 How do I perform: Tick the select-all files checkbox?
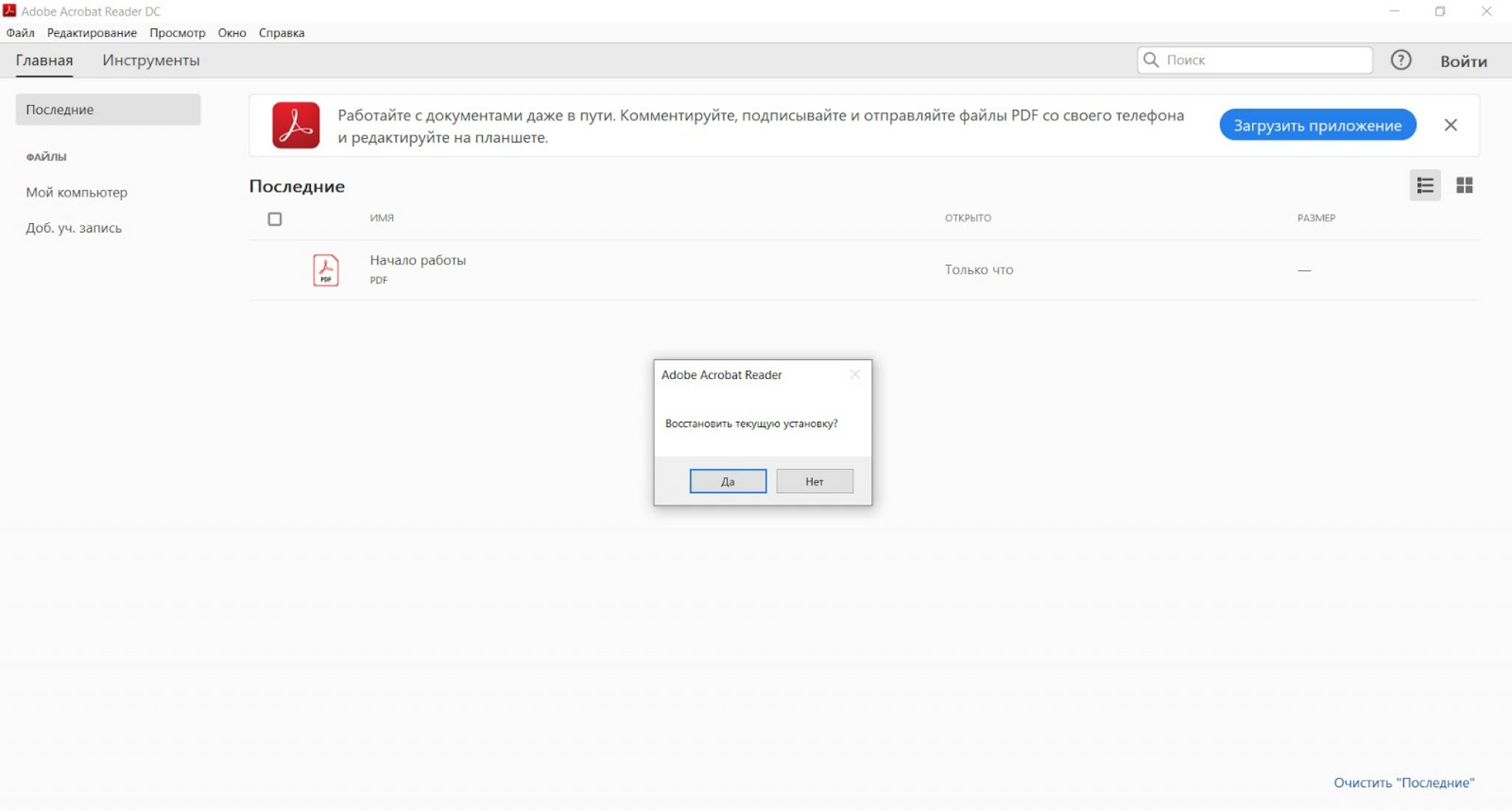coord(275,219)
